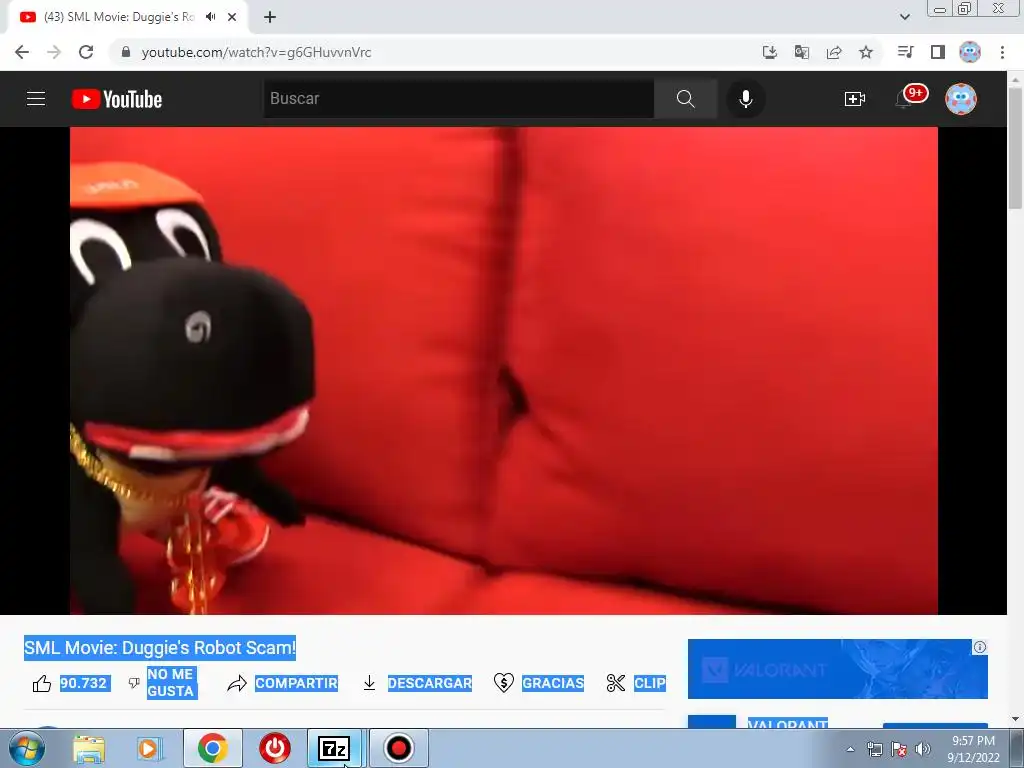Switch to Chrome in taskbar
The image size is (1024, 768).
(213, 748)
